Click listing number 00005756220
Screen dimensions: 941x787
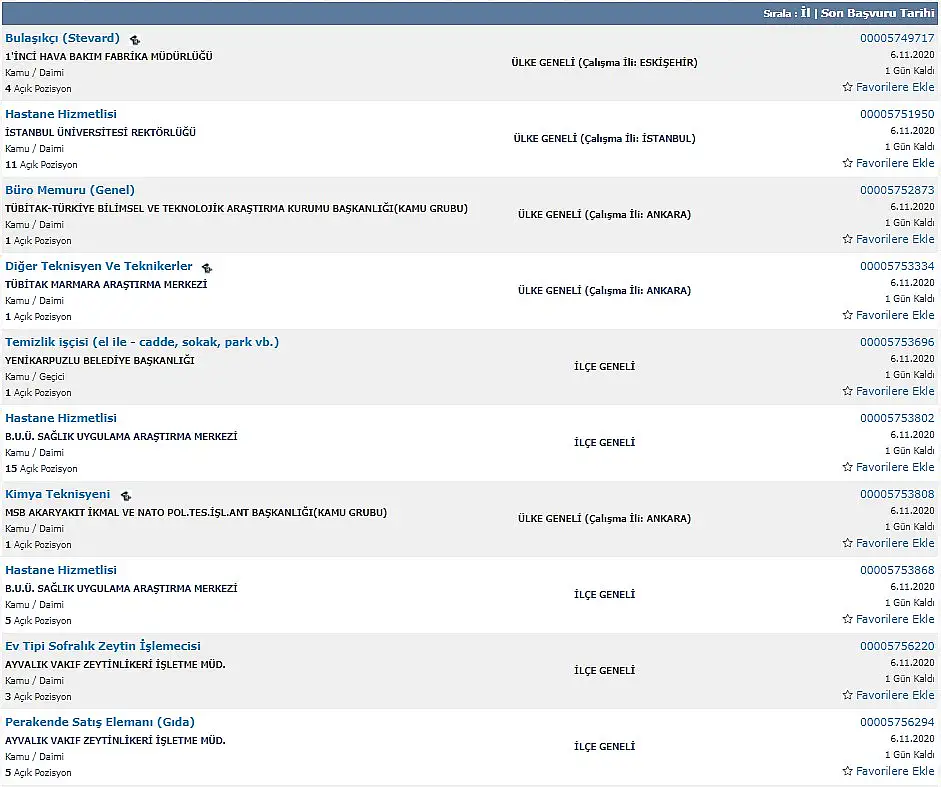pos(897,646)
